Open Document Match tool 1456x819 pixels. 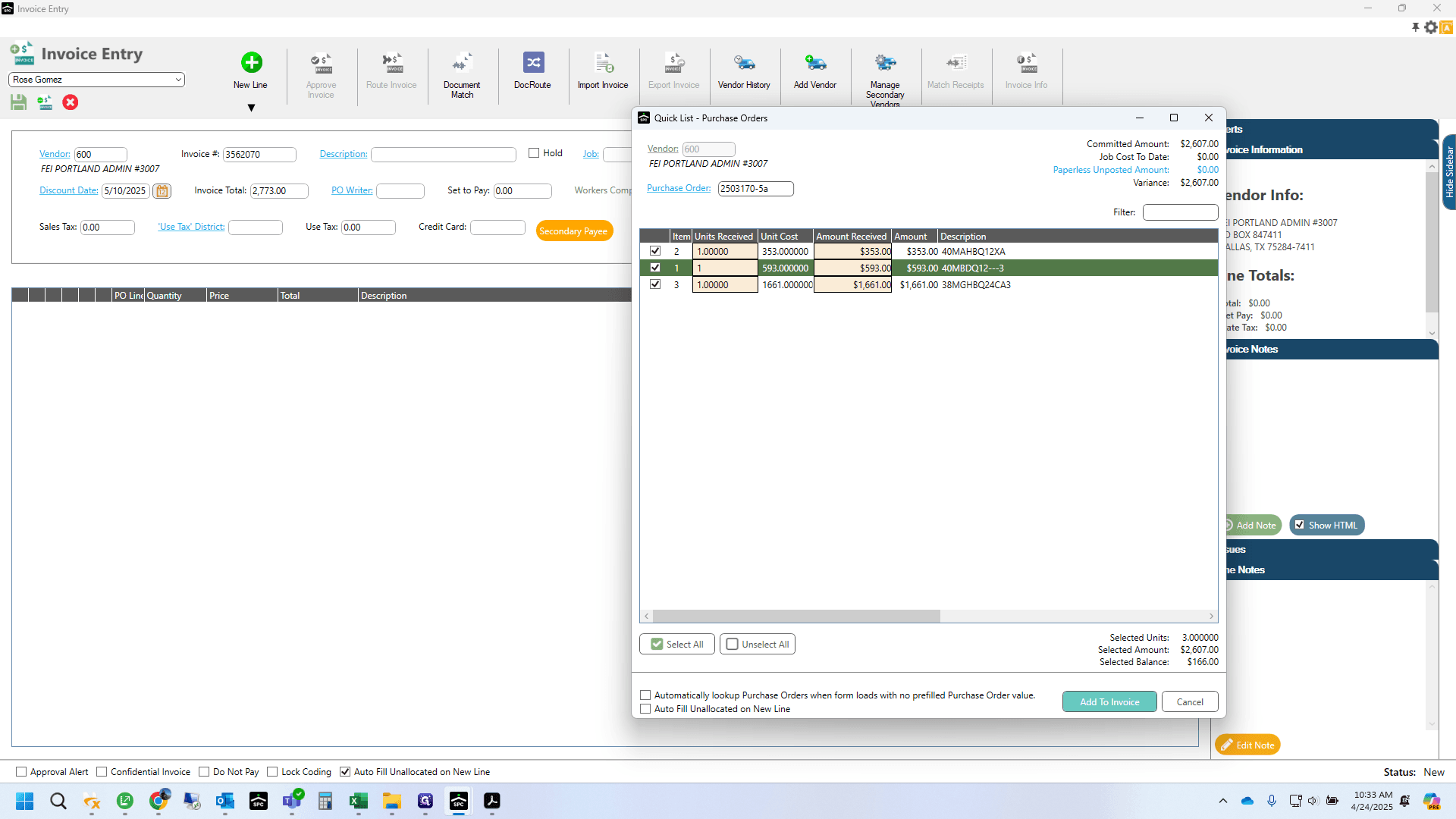pyautogui.click(x=462, y=62)
